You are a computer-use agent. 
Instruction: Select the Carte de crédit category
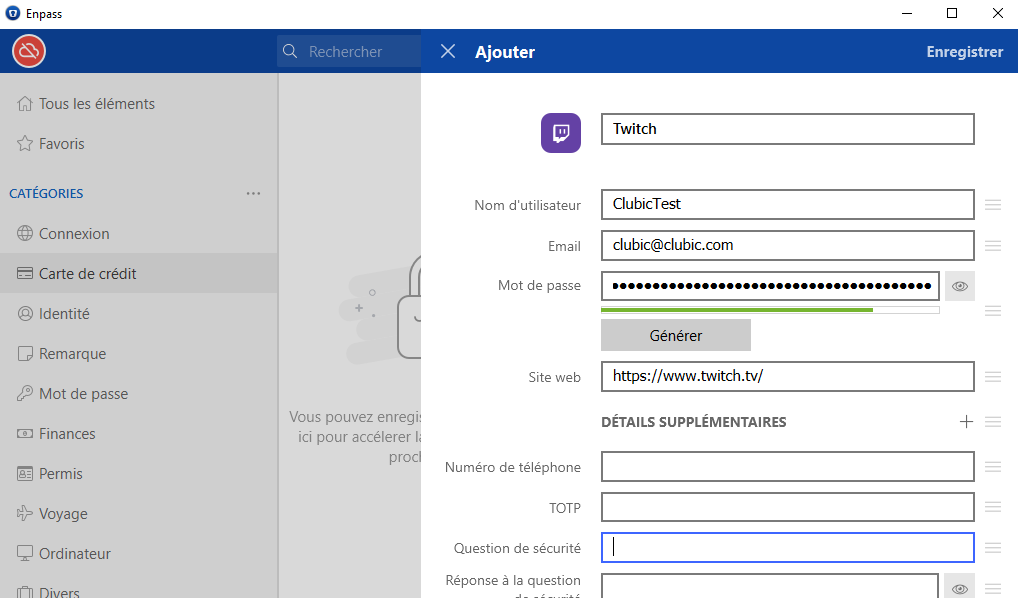(139, 273)
